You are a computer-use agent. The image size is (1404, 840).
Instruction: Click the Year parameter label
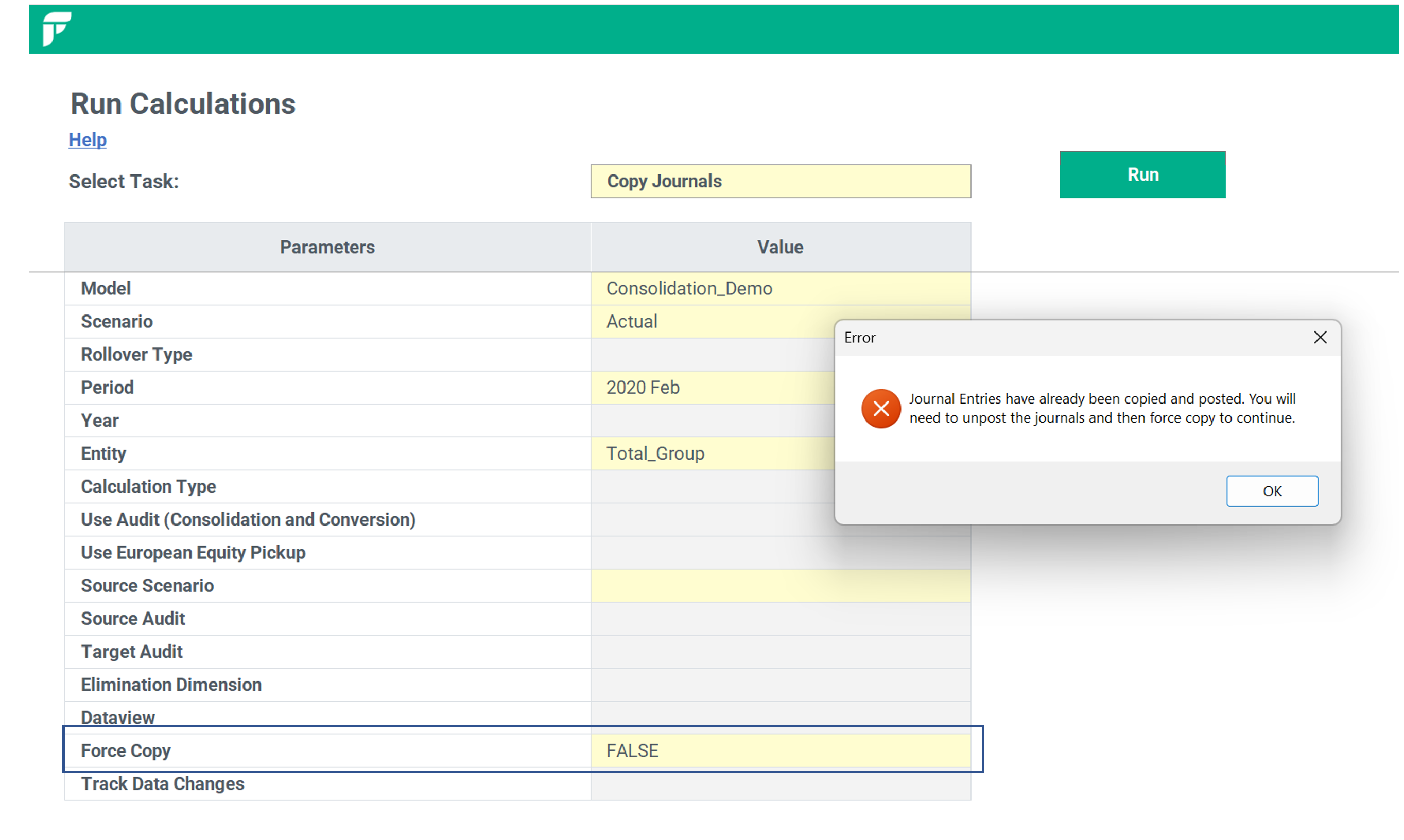[100, 421]
